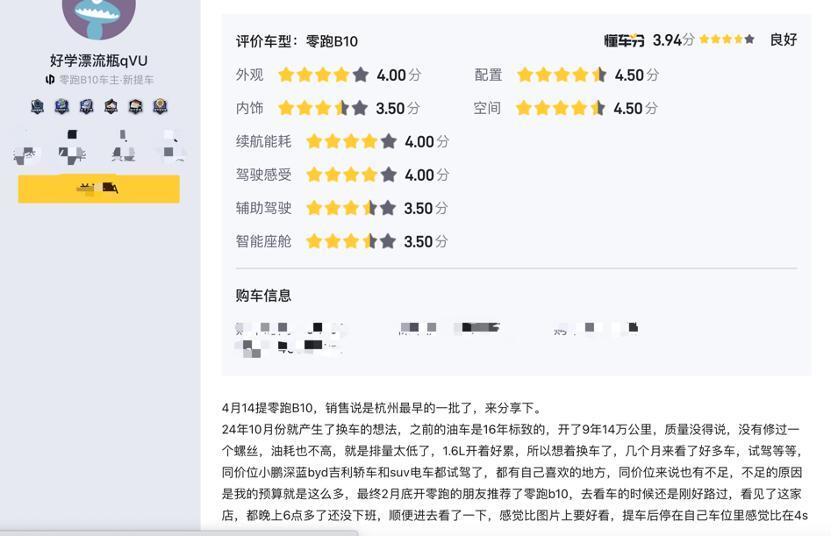Click the 4.50分 score for 空间

tap(636, 109)
